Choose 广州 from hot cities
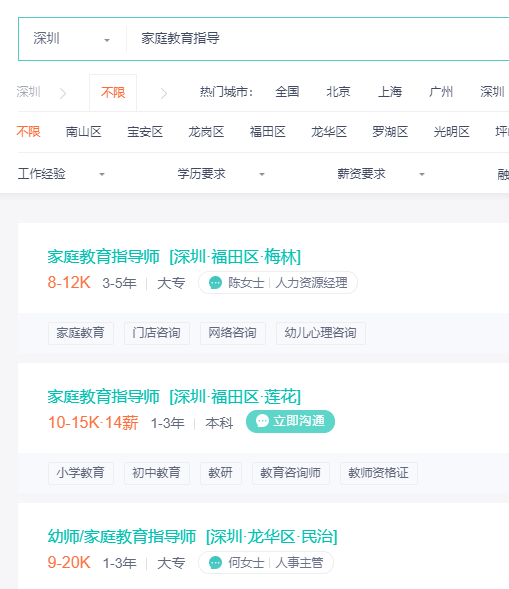The width and height of the screenshot is (509, 589). 441,92
